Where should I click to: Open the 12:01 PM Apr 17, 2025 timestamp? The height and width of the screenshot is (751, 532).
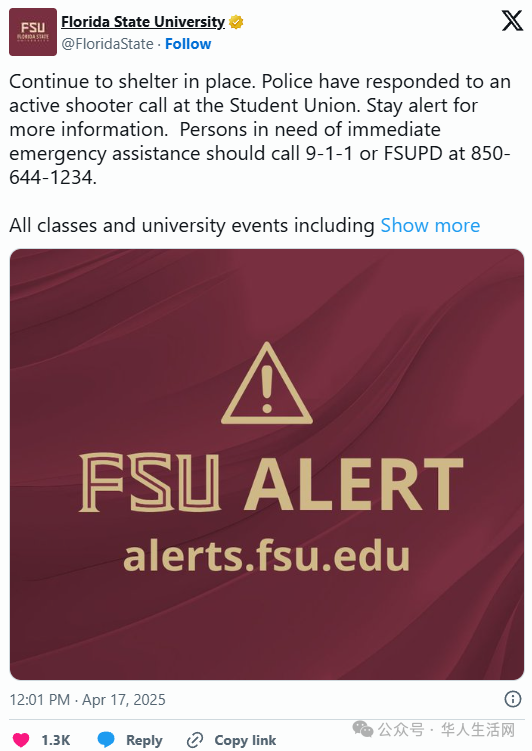point(88,700)
